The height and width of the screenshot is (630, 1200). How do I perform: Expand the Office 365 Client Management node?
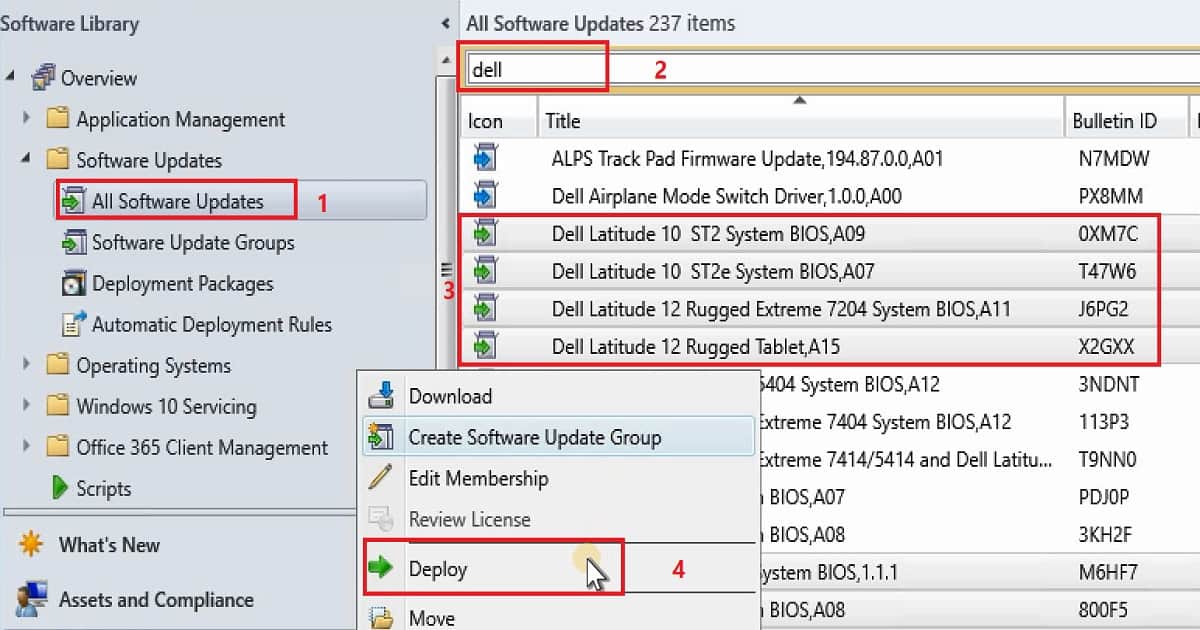click(27, 447)
